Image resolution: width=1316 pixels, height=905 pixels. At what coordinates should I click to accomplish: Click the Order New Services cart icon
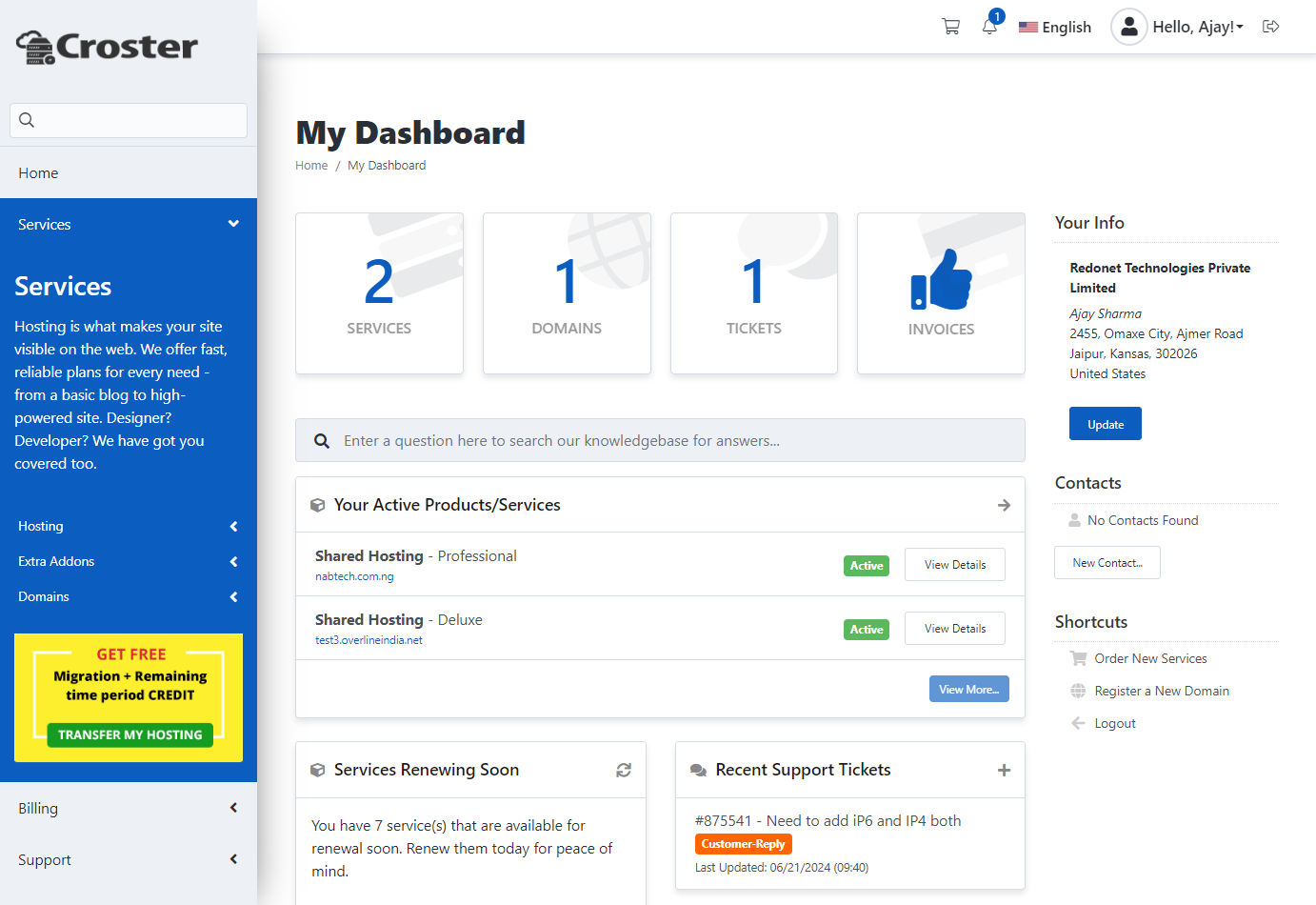[1078, 657]
